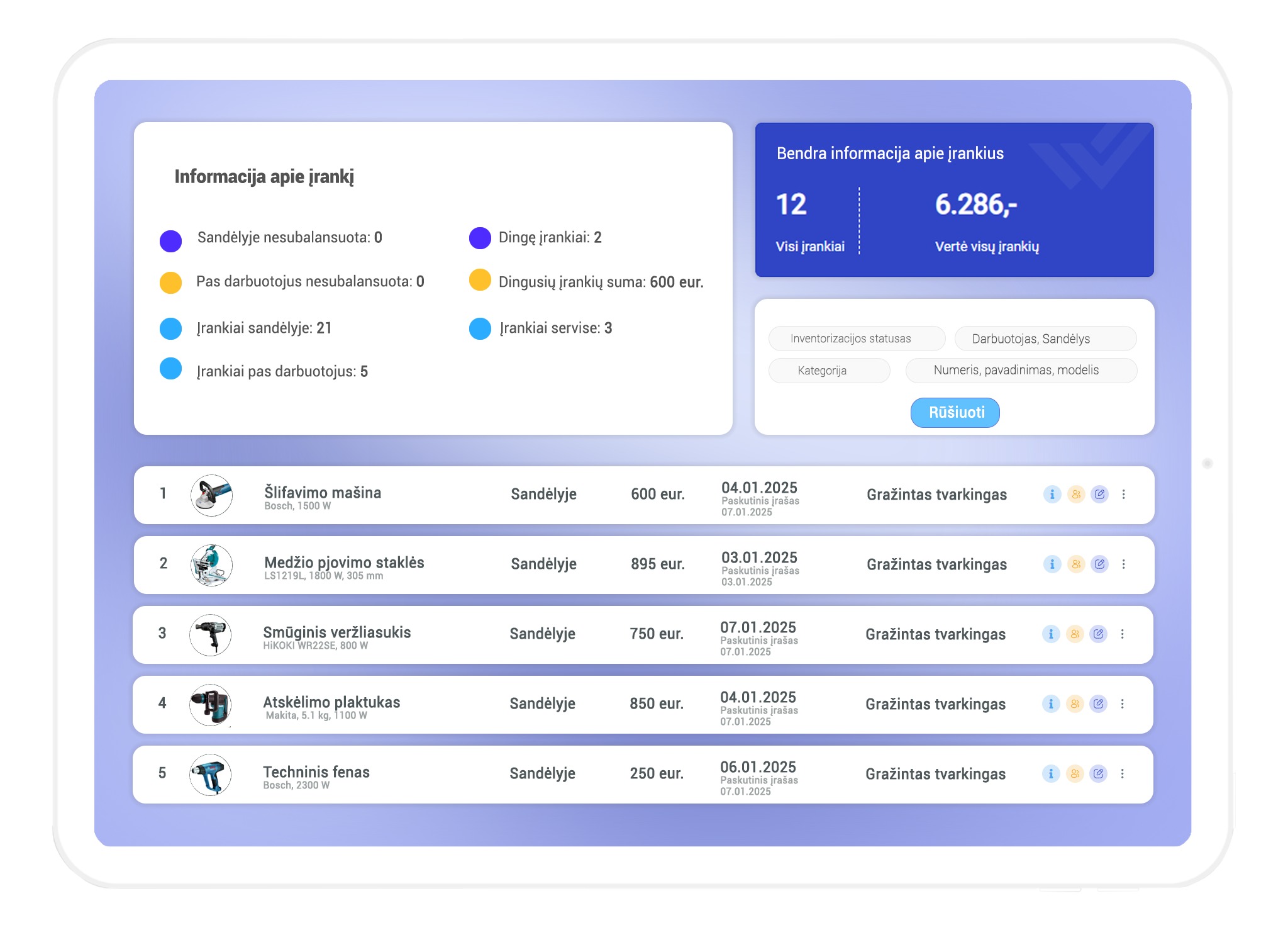Click the Techninis fenas tool name
The width and height of the screenshot is (1288, 930).
pyautogui.click(x=316, y=772)
